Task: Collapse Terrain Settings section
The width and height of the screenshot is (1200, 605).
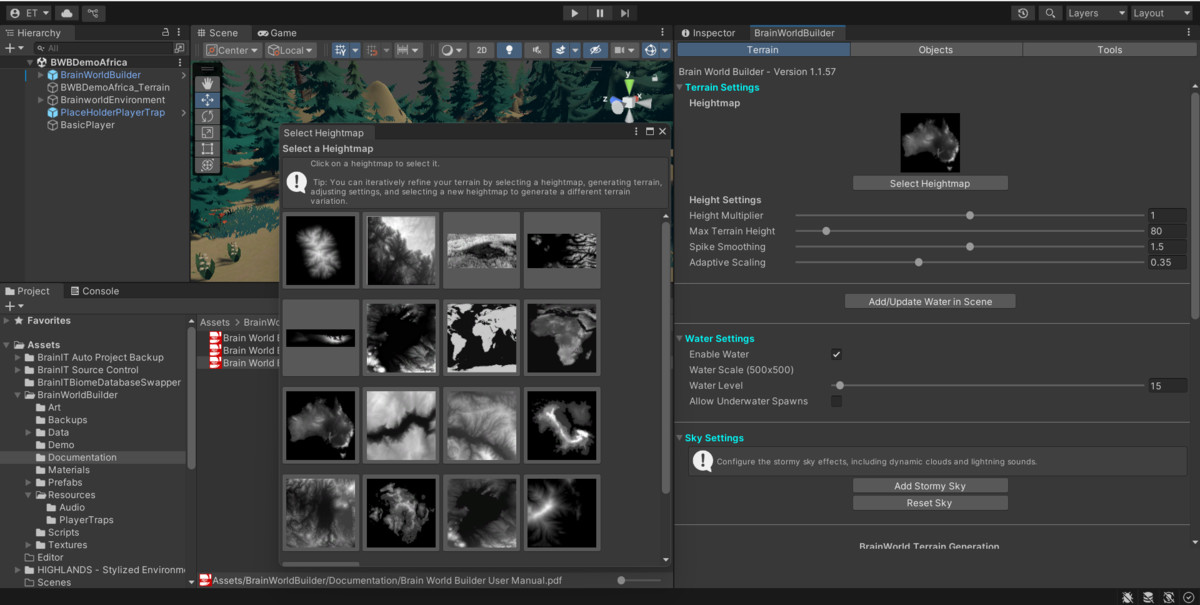Action: click(680, 87)
